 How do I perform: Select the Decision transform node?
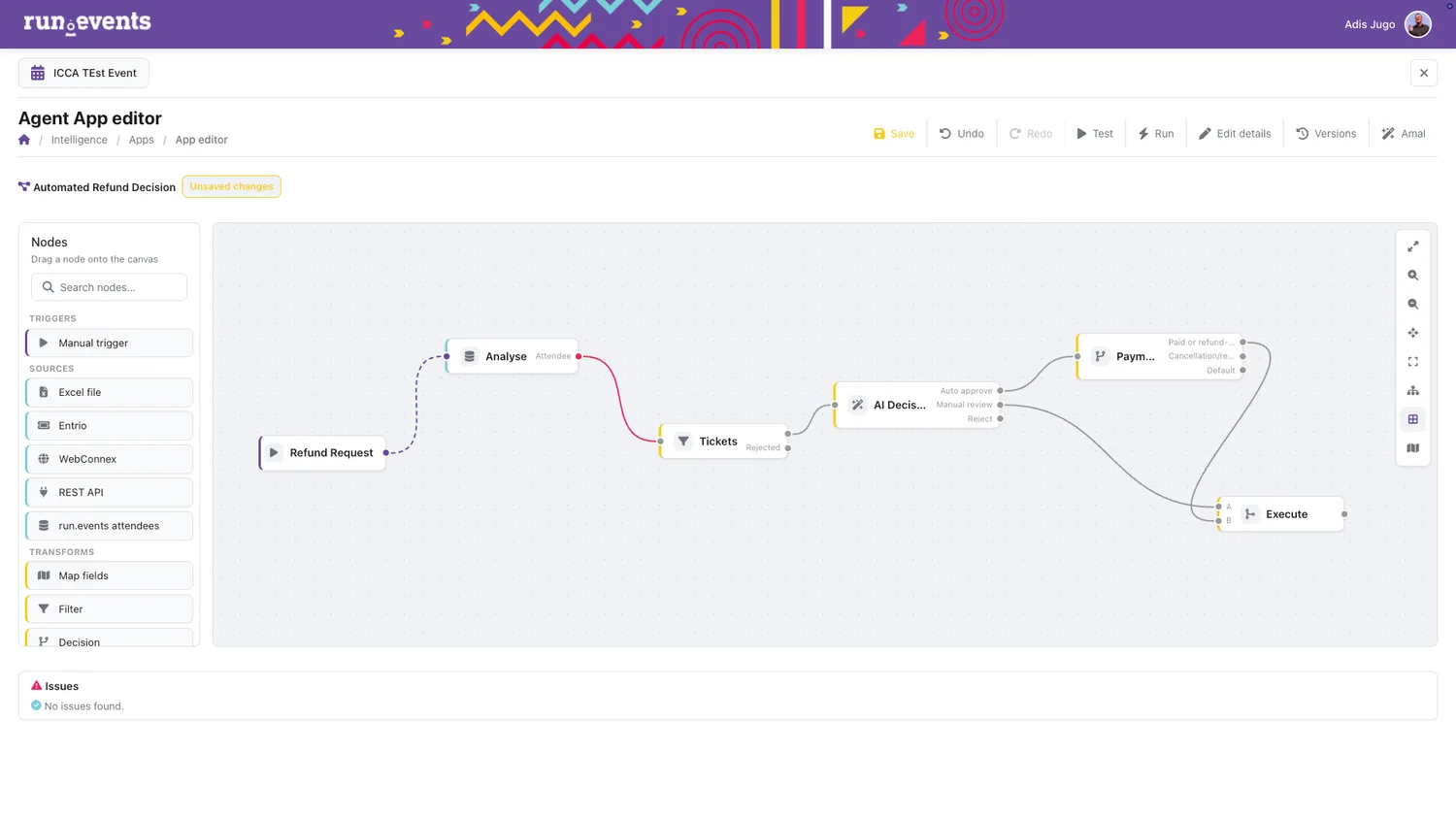[x=109, y=639]
